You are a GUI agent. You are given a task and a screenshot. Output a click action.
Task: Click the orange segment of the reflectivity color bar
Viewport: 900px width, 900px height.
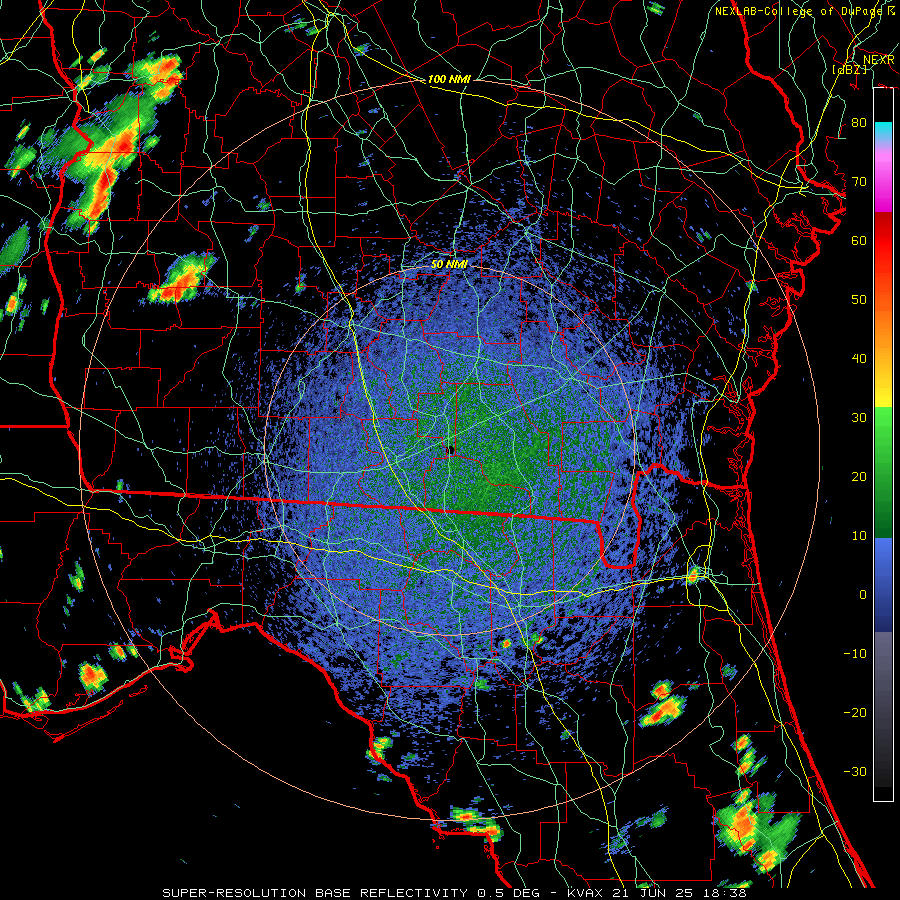883,330
